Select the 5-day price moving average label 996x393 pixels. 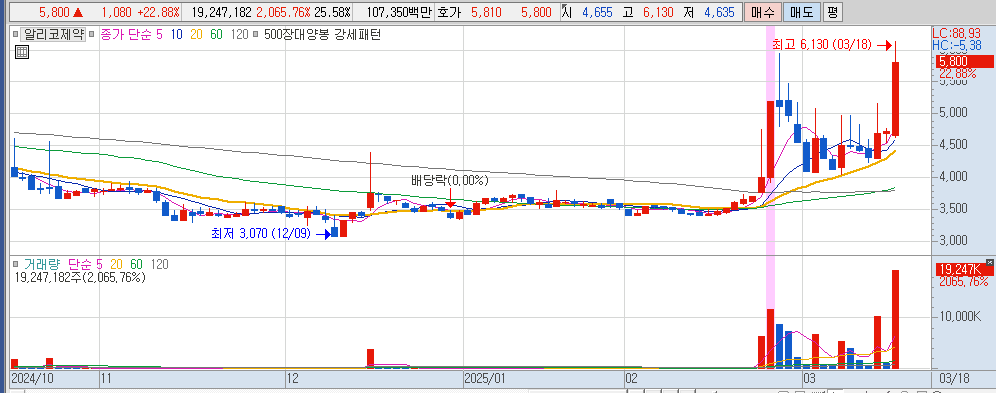pos(159,35)
